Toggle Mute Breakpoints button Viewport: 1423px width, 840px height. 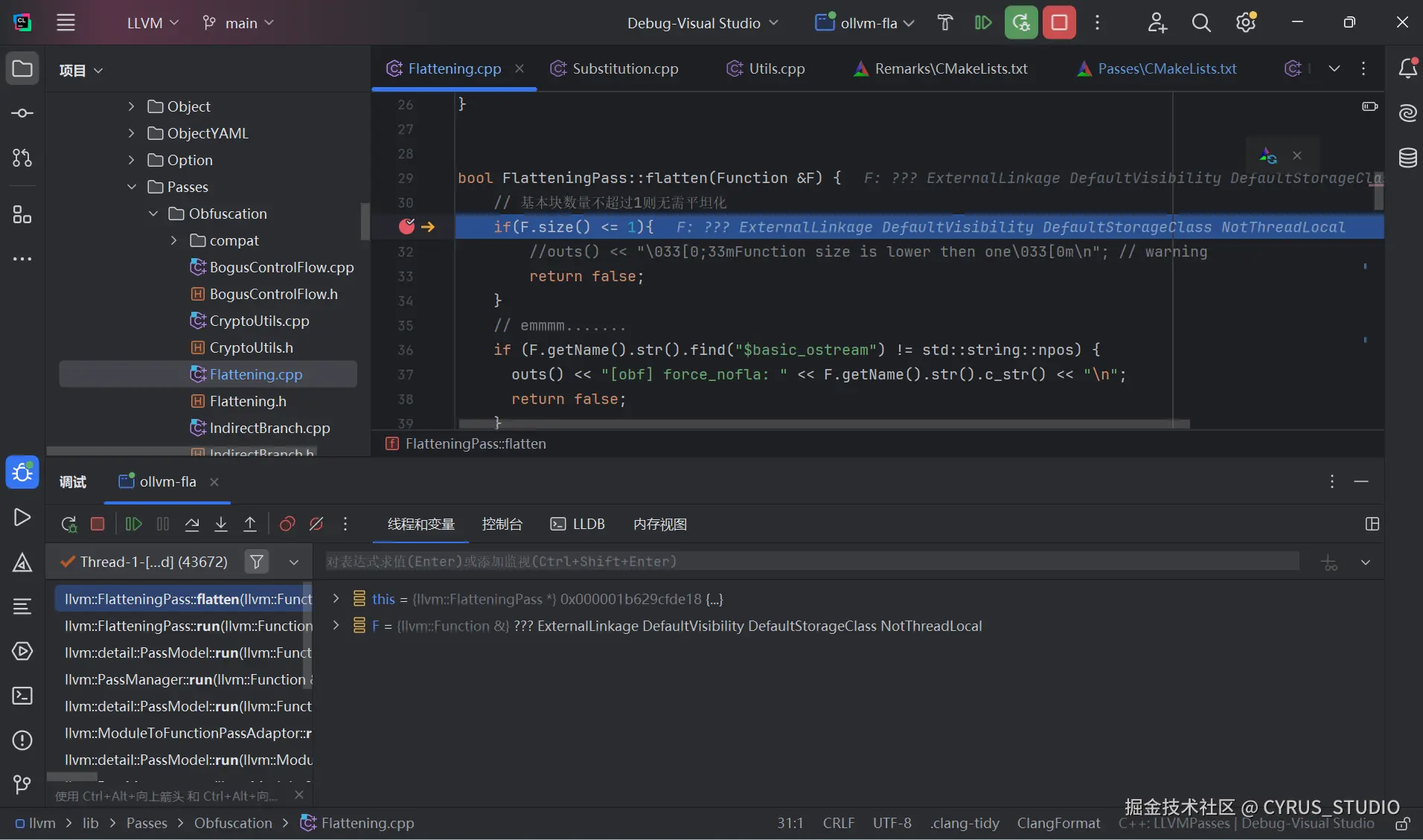click(316, 525)
